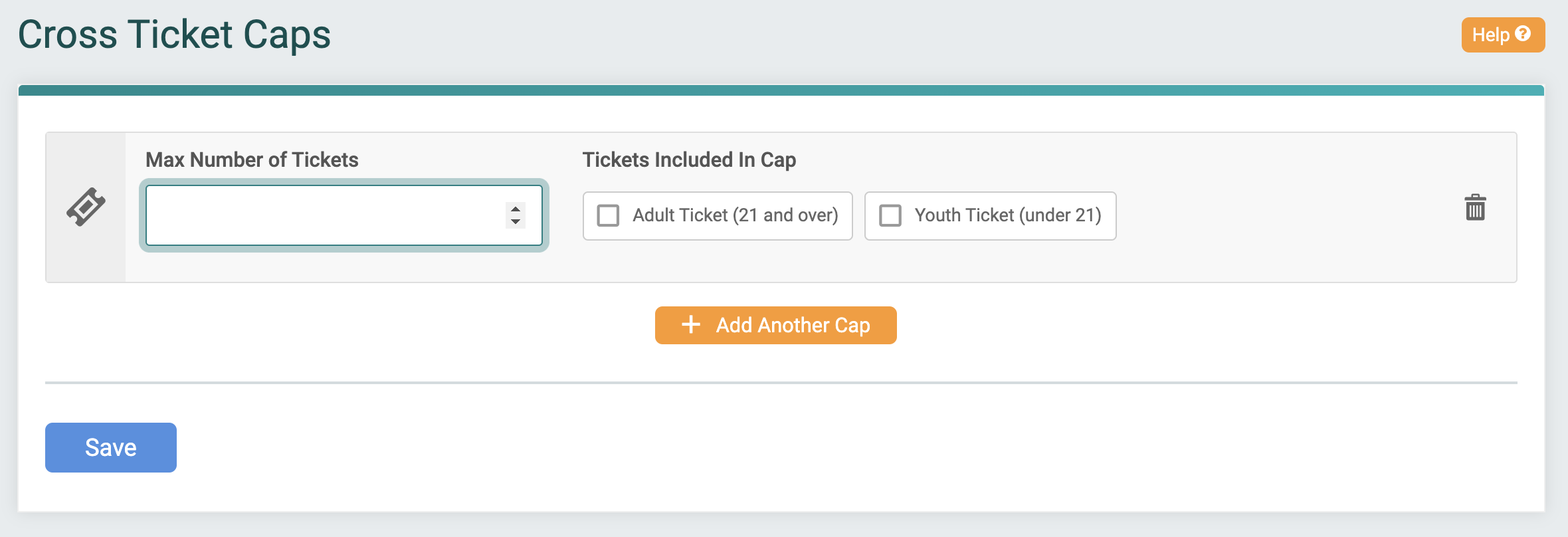This screenshot has width=1568, height=537.
Task: Click the ticket icon beside the cap row
Action: [87, 207]
